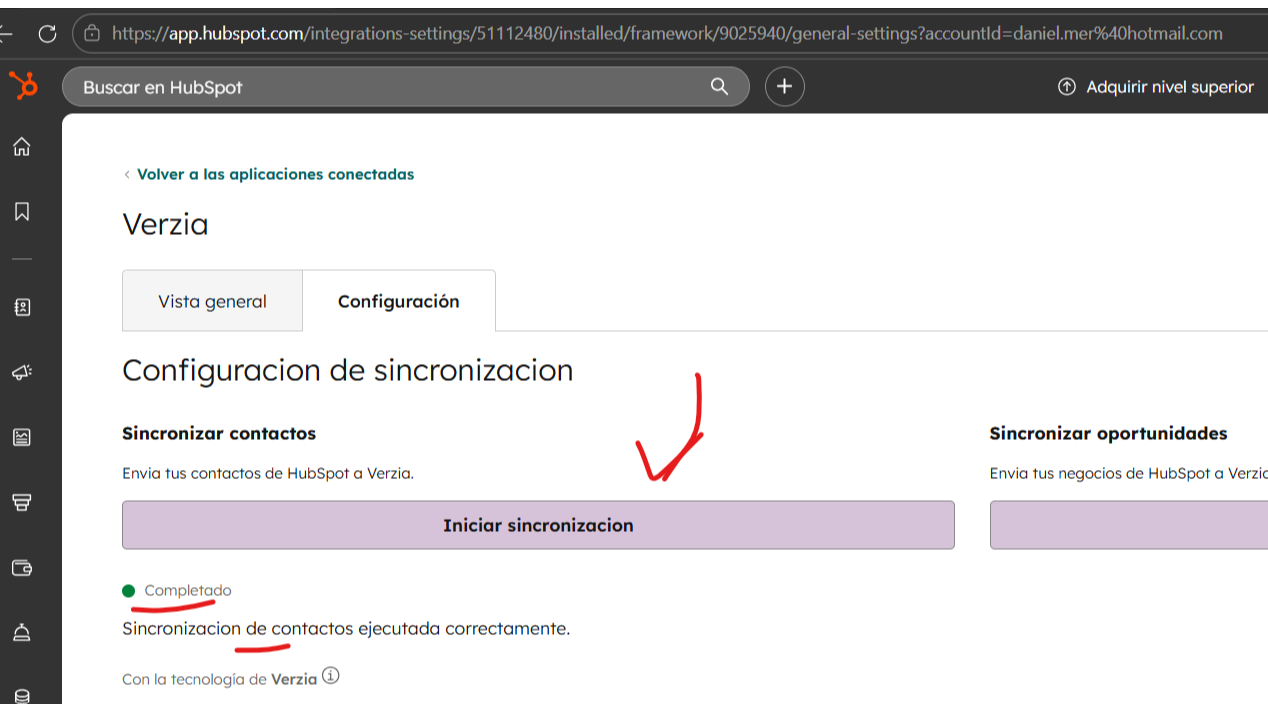The image size is (1268, 713).
Task: Open the CRM contacts icon in sidebar
Action: click(x=22, y=307)
